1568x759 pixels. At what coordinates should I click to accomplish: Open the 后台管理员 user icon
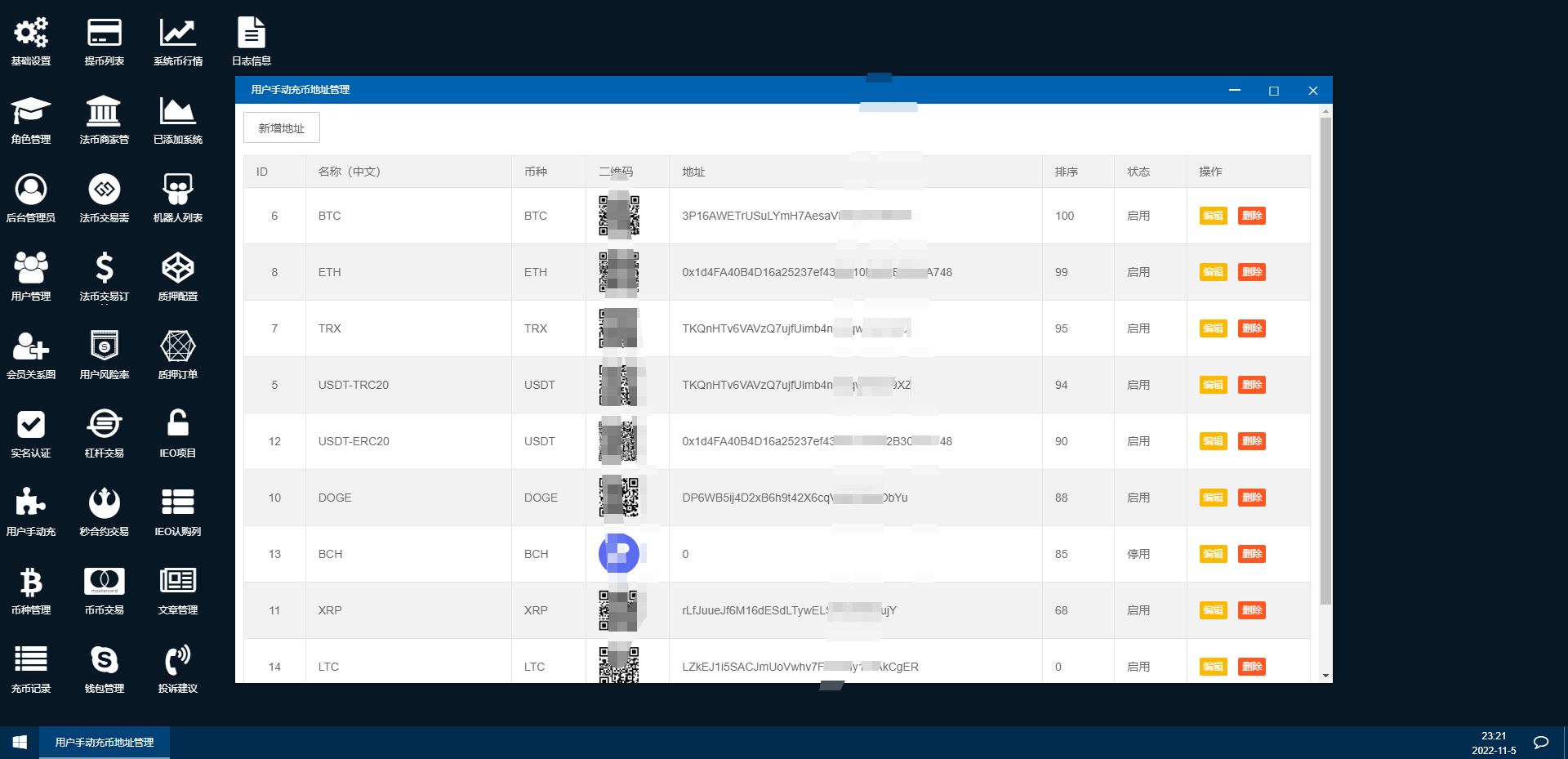(x=31, y=190)
